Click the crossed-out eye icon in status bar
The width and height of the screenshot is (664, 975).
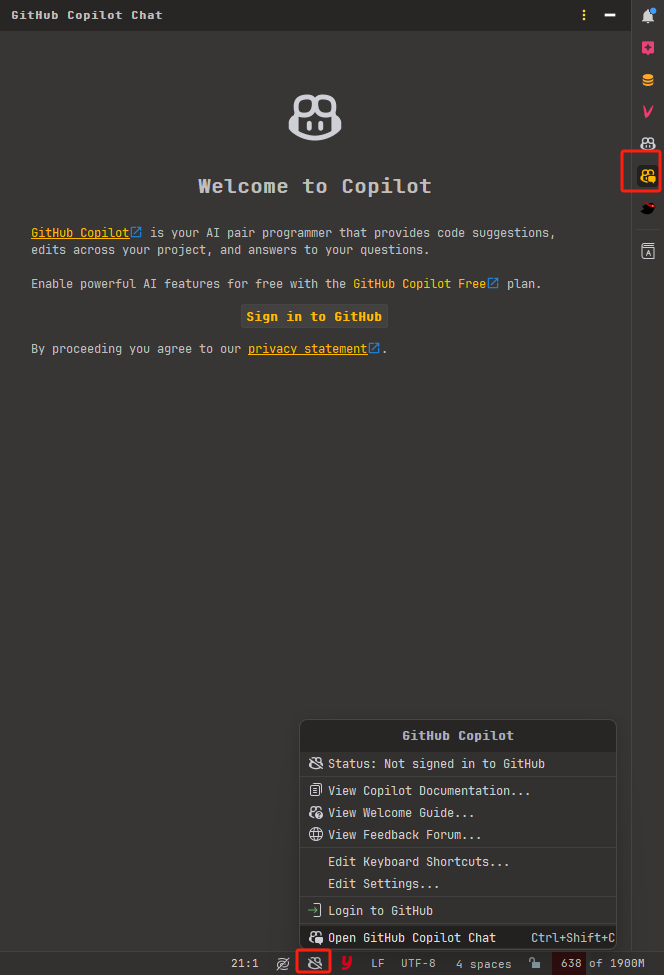pyautogui.click(x=283, y=963)
